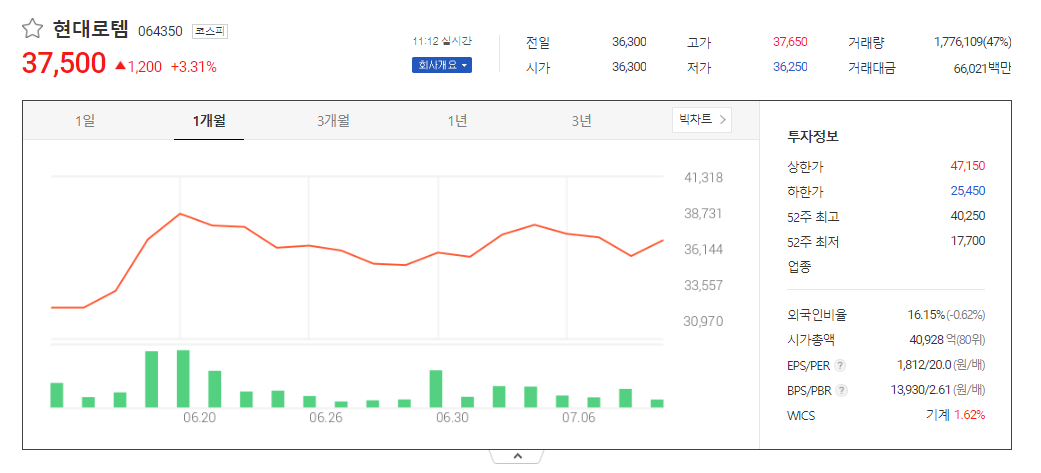Select the 1개월 chart tab

point(209,121)
